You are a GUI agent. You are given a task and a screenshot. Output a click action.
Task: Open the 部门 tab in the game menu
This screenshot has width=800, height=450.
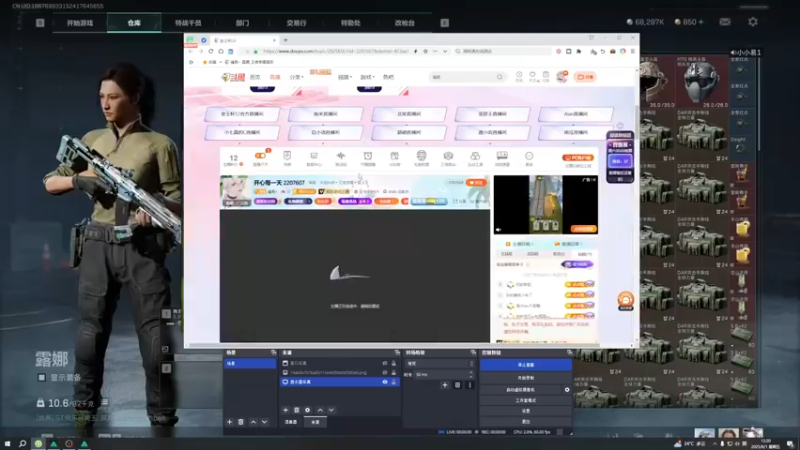(x=242, y=23)
